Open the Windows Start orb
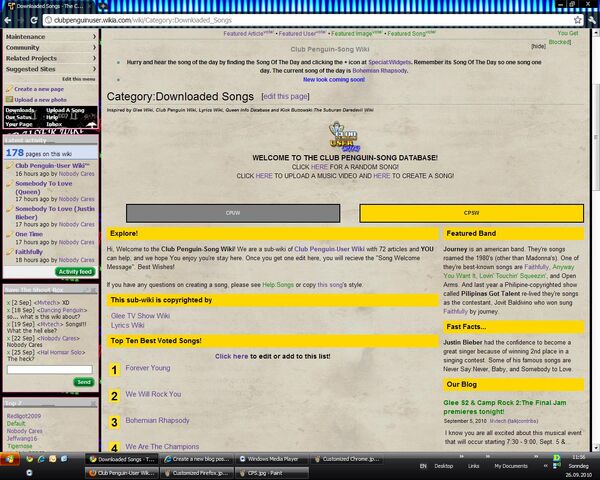Viewport: 600px width, 480px height. (9, 459)
